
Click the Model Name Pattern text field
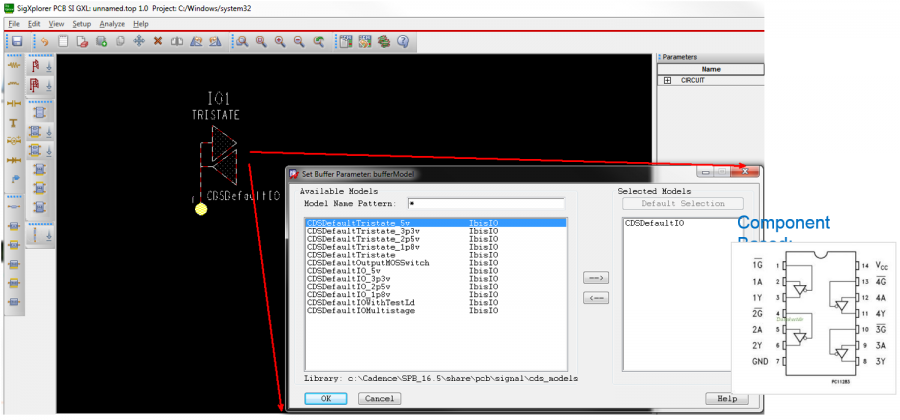click(x=492, y=204)
